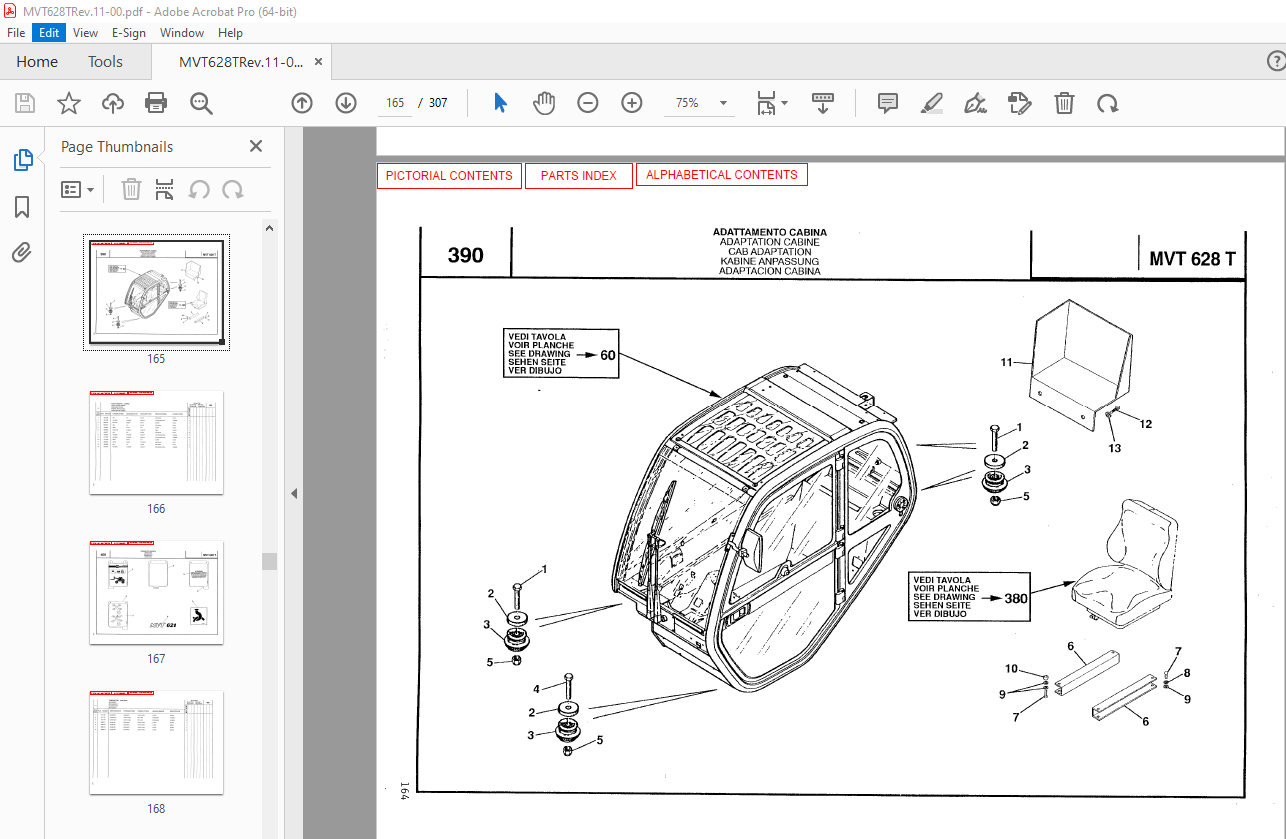Open the Page Thumbnails sidebar icon
Screen dimensions: 1286x839
tap(22, 160)
